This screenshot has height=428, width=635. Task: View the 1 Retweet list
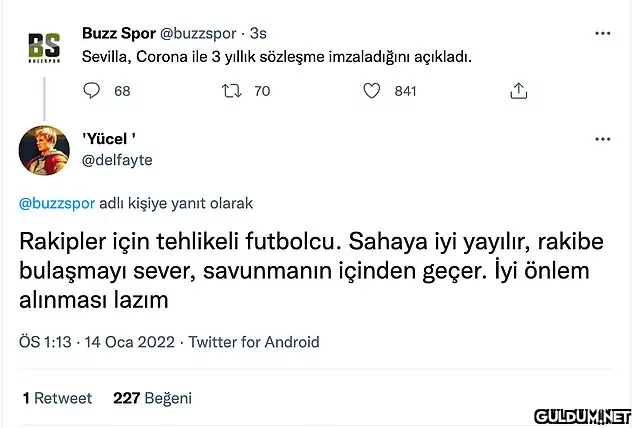(57, 397)
